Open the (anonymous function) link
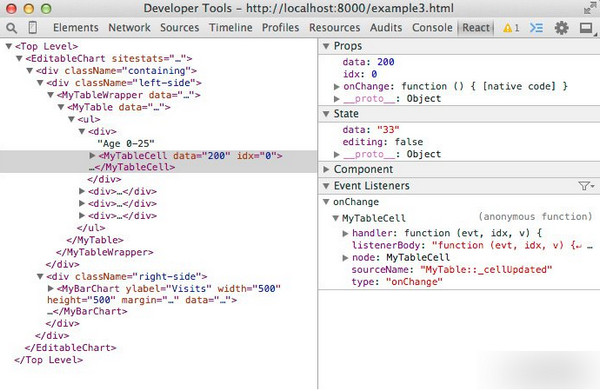This screenshot has height=391, width=600. coord(535,217)
